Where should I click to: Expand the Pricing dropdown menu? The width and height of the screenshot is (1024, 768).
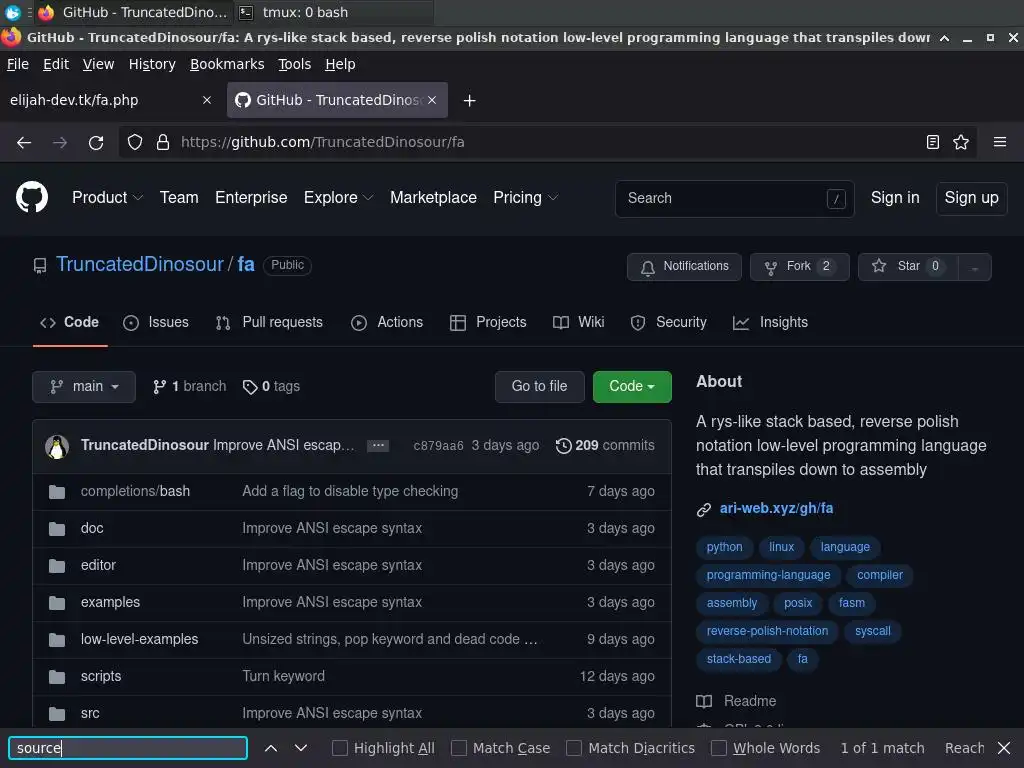pos(525,197)
